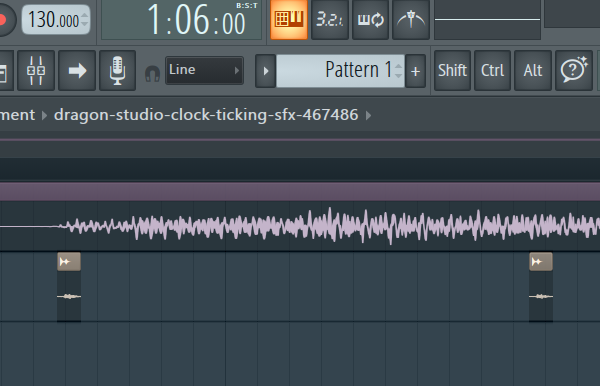This screenshot has height=386, width=600.
Task: Click the tempo 130.000 field
Action: pyautogui.click(x=56, y=20)
